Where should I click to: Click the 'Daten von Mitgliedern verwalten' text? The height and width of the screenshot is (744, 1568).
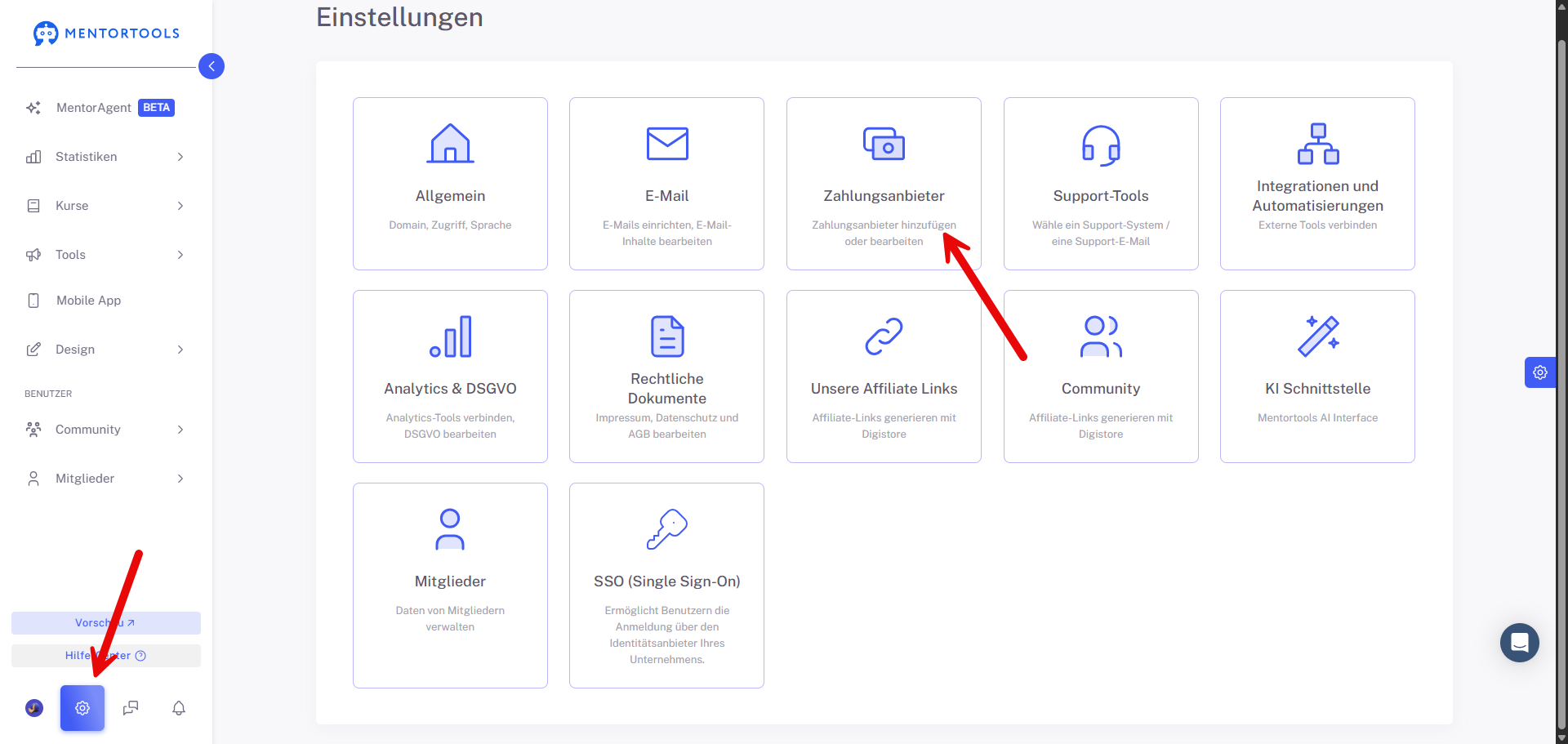click(450, 619)
